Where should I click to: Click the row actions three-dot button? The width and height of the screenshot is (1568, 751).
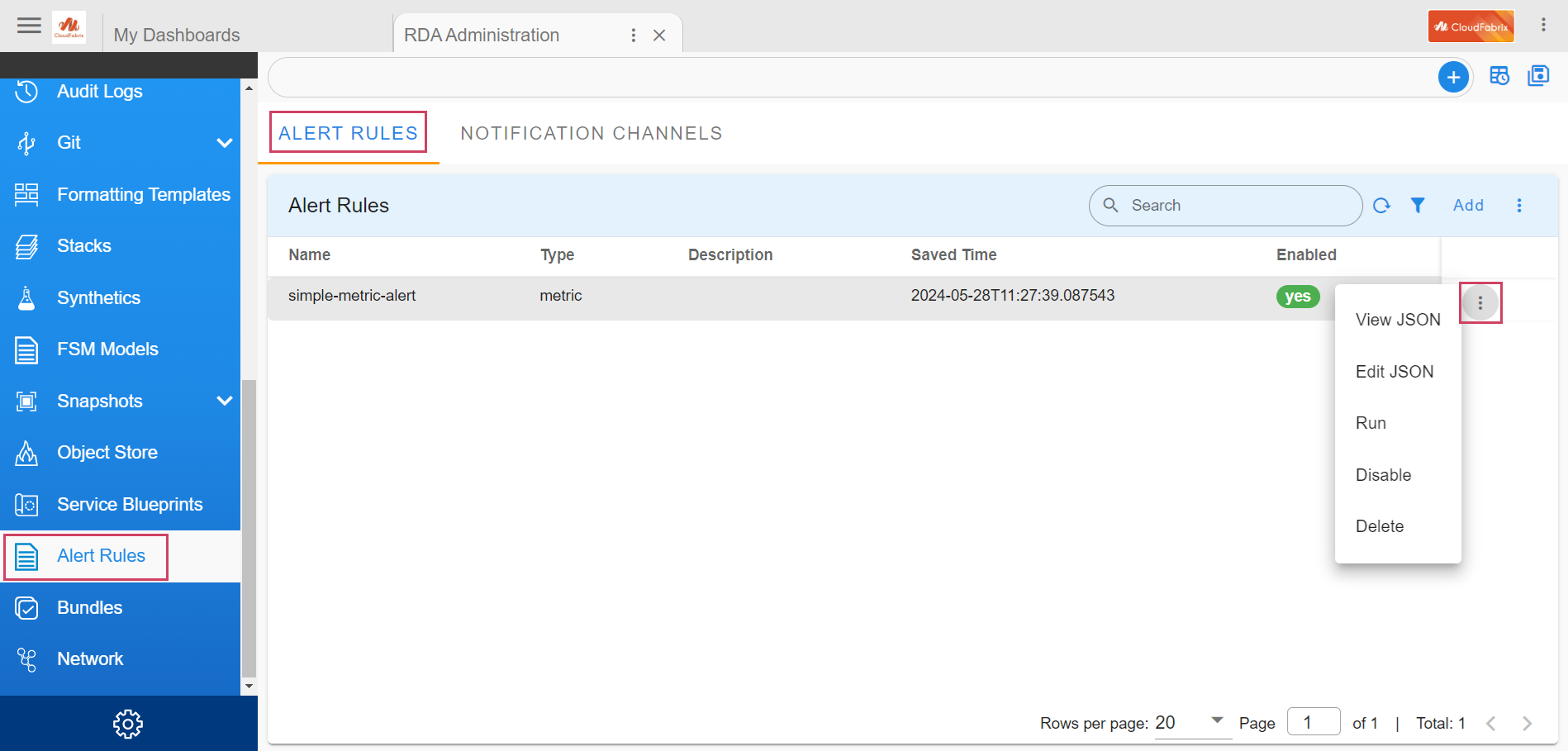(1480, 303)
